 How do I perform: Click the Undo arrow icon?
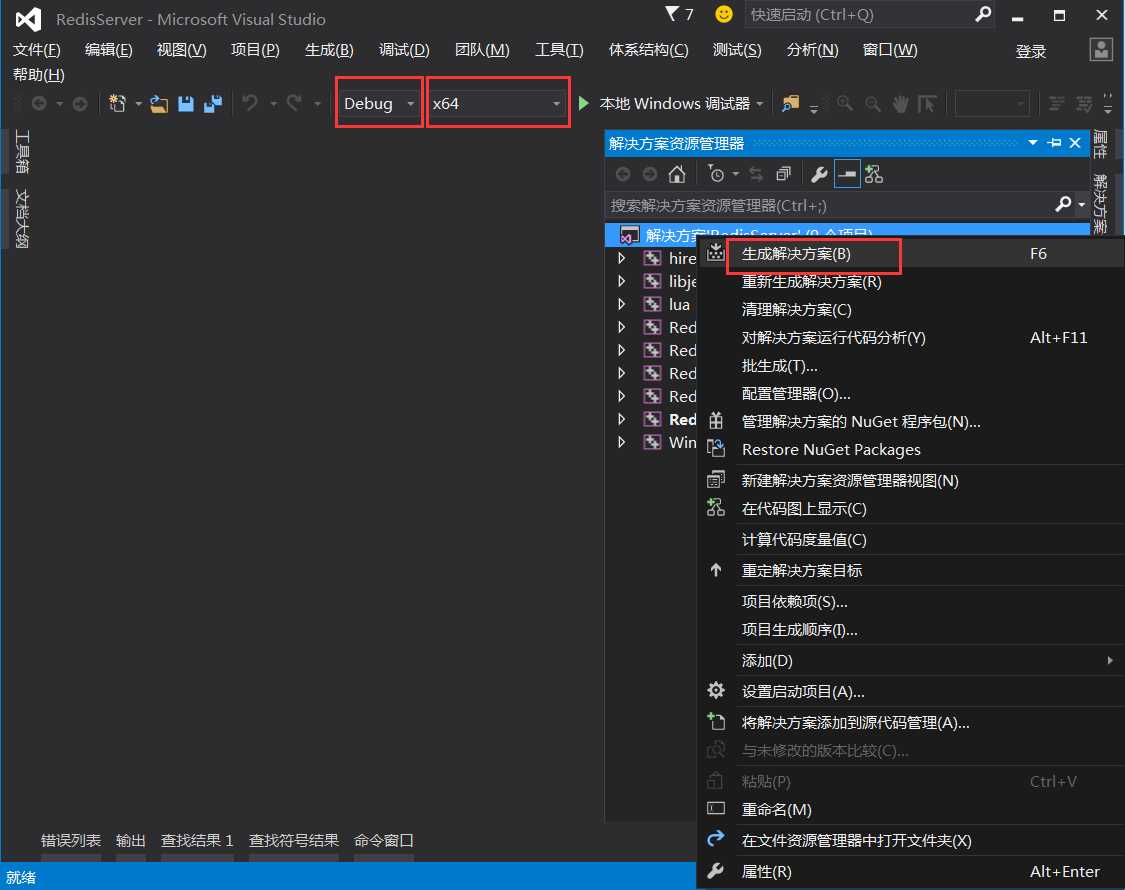tap(250, 104)
